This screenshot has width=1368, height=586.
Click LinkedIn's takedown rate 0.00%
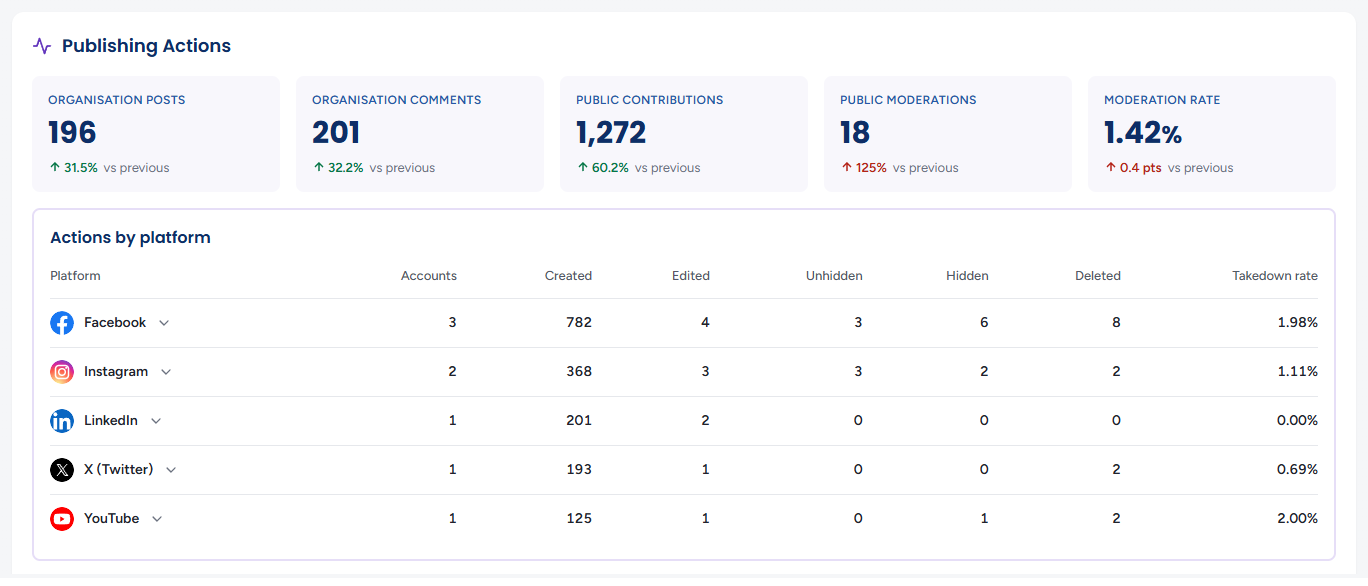click(x=1297, y=421)
